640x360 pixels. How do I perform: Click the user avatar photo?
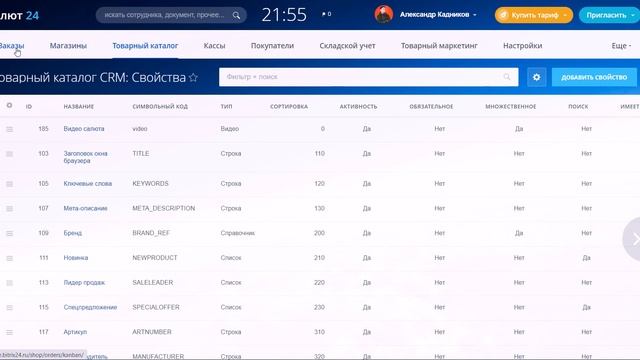tap(384, 14)
